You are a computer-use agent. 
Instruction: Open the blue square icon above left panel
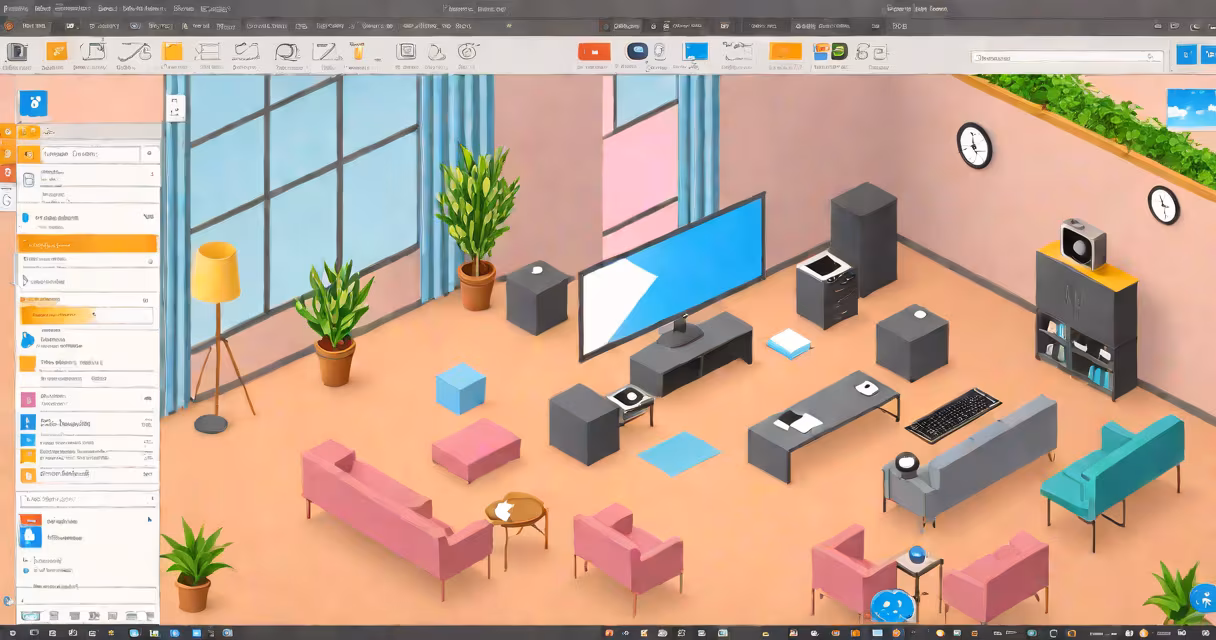[33, 103]
